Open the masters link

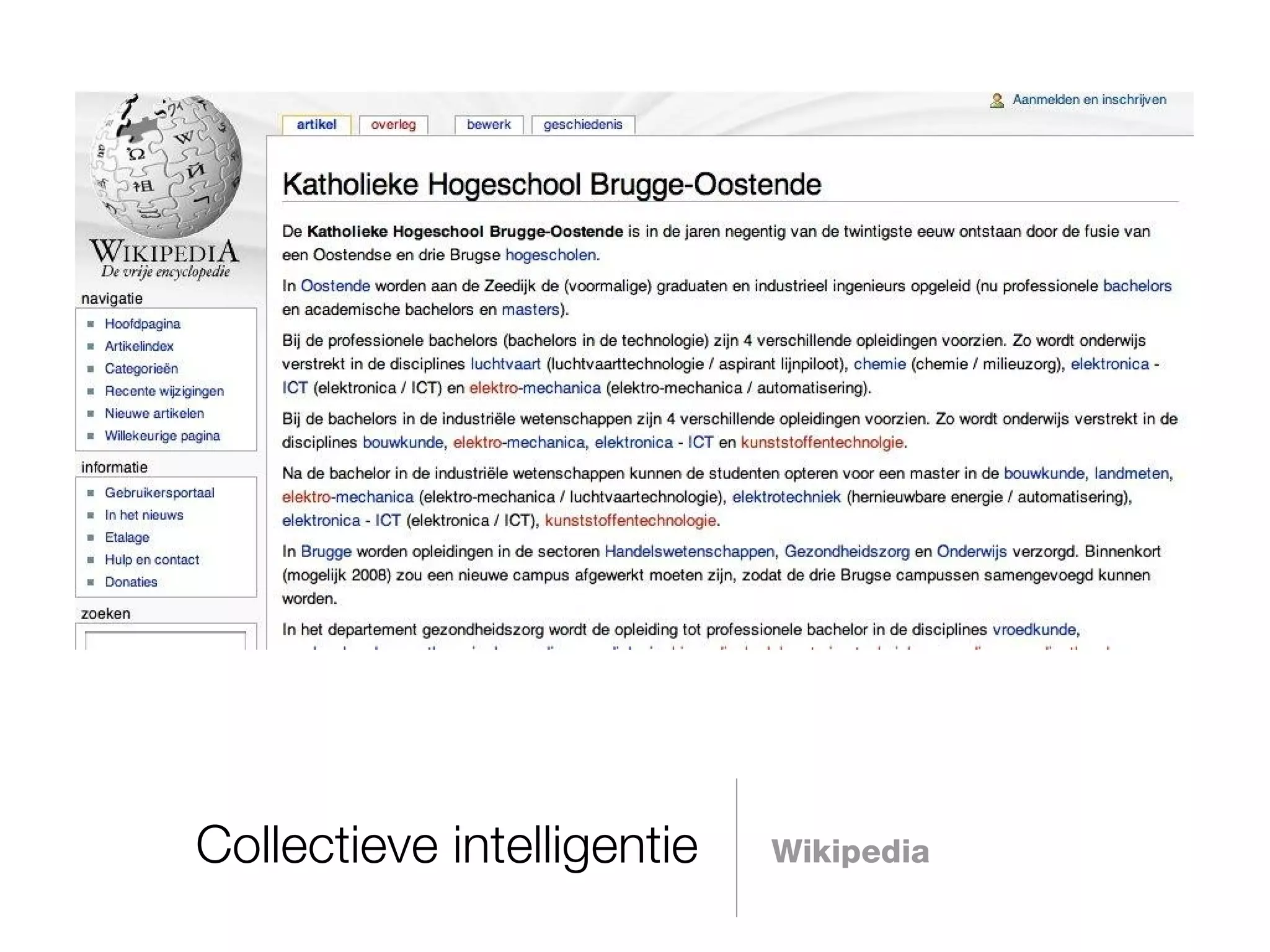pos(530,309)
